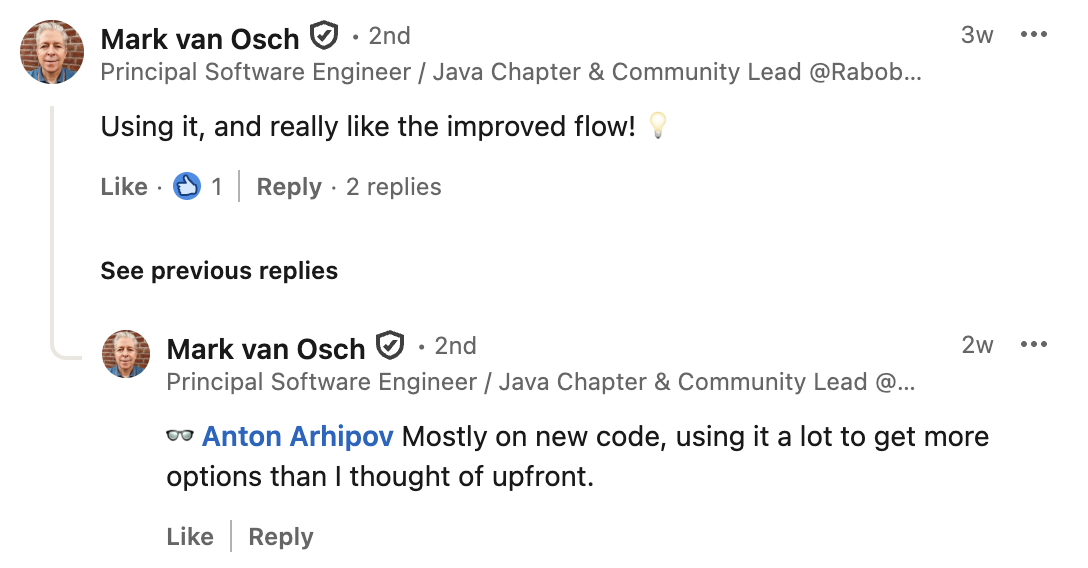The width and height of the screenshot is (1088, 568).
Task: Open the avatar on the nested reply
Action: tap(127, 354)
